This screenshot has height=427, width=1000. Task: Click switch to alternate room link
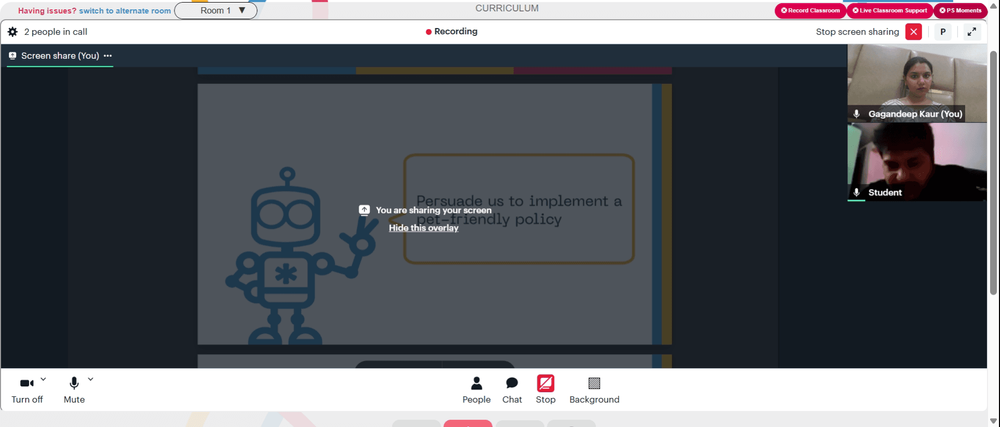click(x=125, y=11)
